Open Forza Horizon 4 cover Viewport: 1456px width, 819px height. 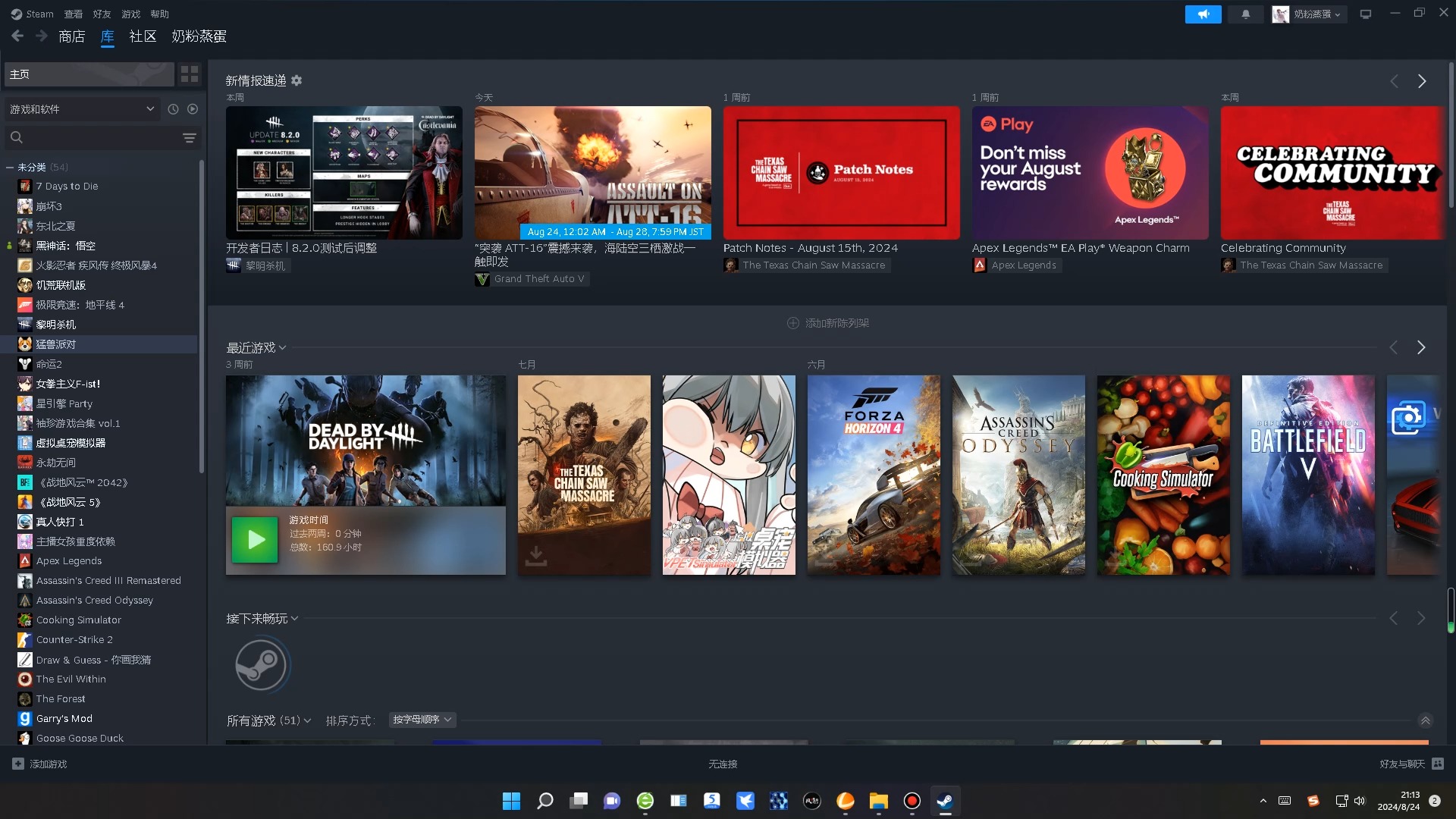pyautogui.click(x=874, y=475)
